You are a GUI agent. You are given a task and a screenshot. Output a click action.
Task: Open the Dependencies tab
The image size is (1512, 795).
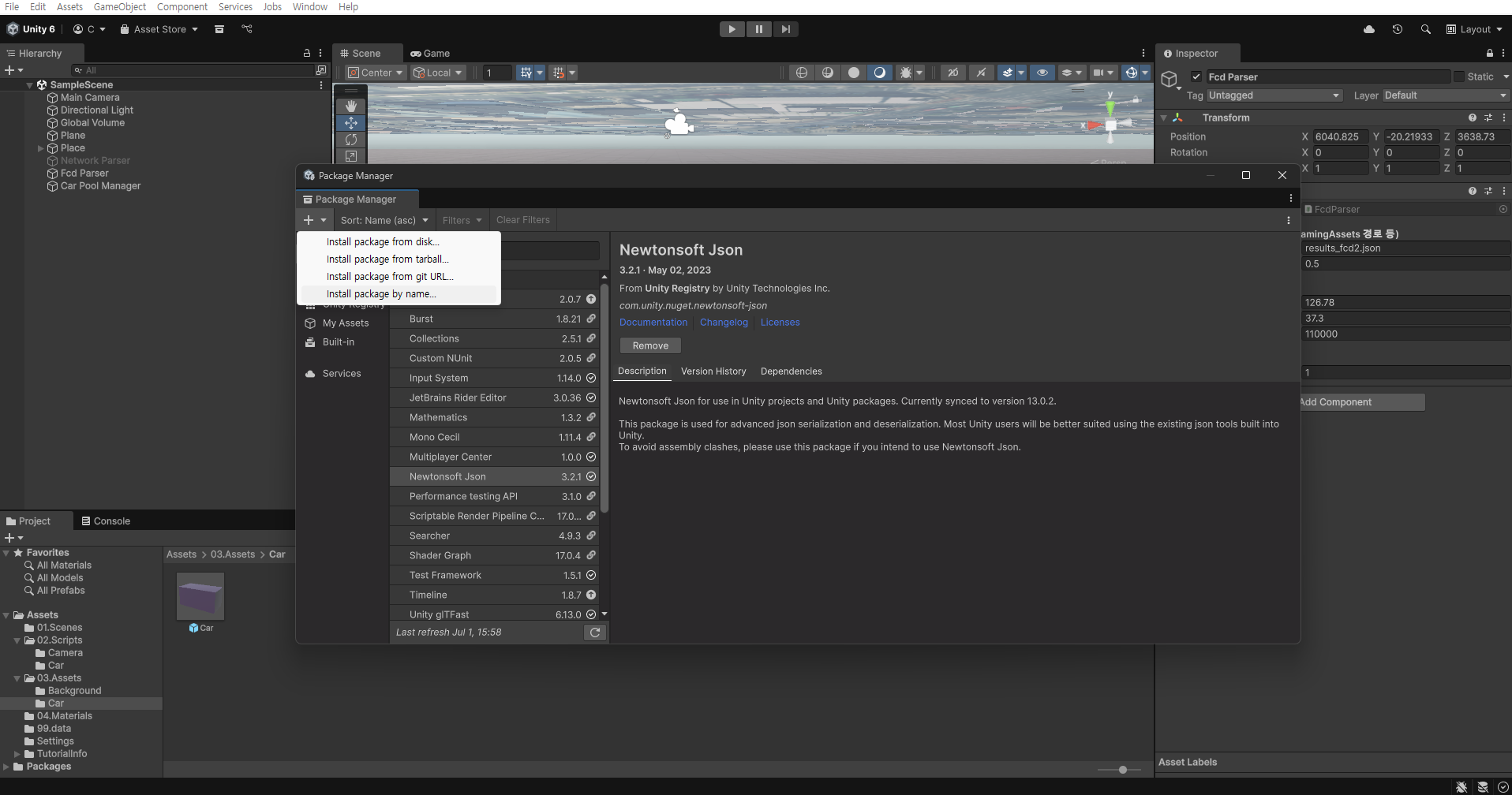792,371
